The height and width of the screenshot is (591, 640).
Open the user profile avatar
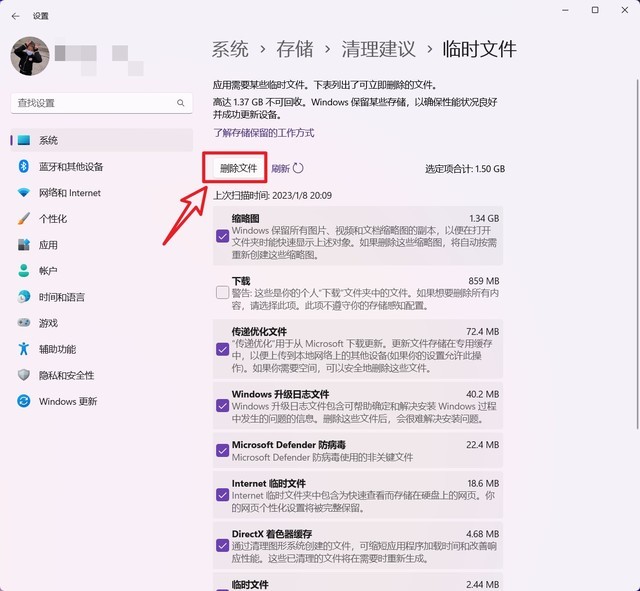30,56
